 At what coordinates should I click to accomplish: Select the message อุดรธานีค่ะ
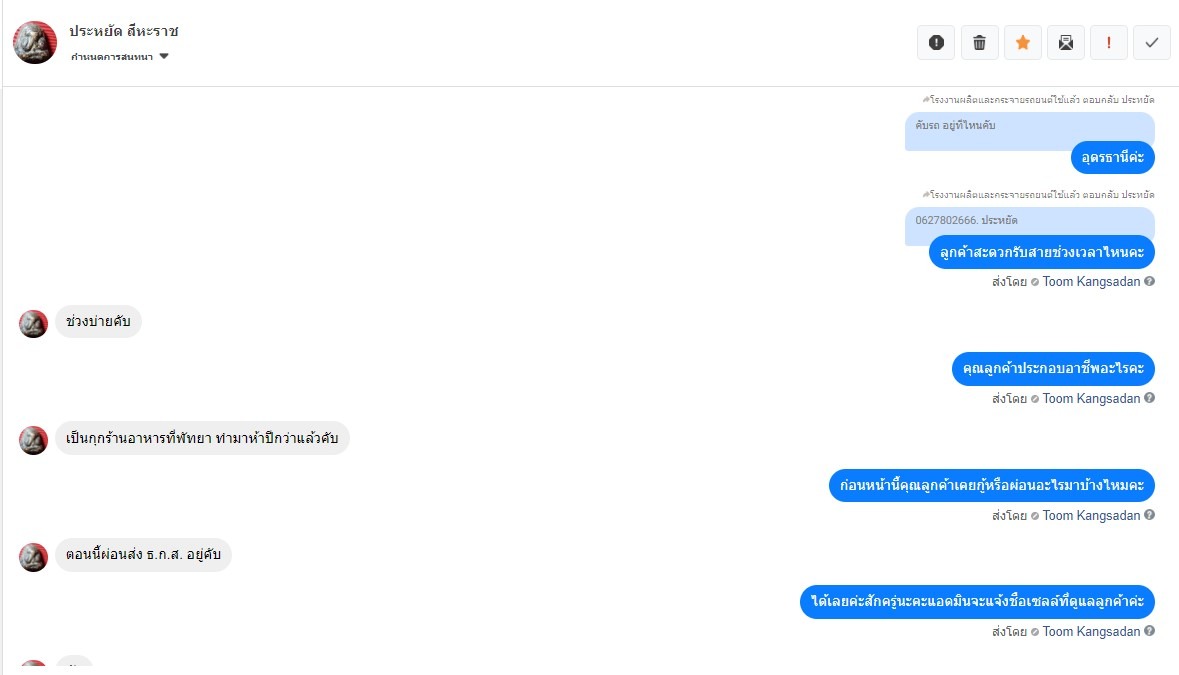click(1113, 158)
